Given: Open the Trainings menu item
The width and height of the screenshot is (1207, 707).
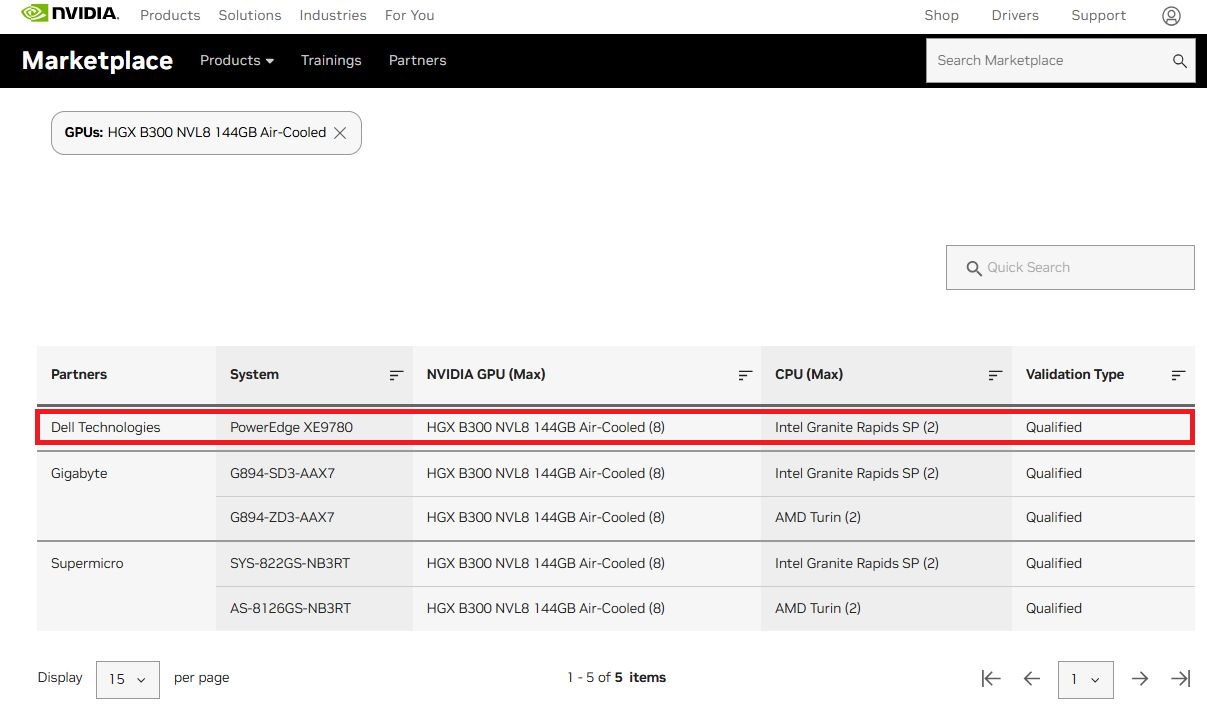Looking at the screenshot, I should pos(331,61).
